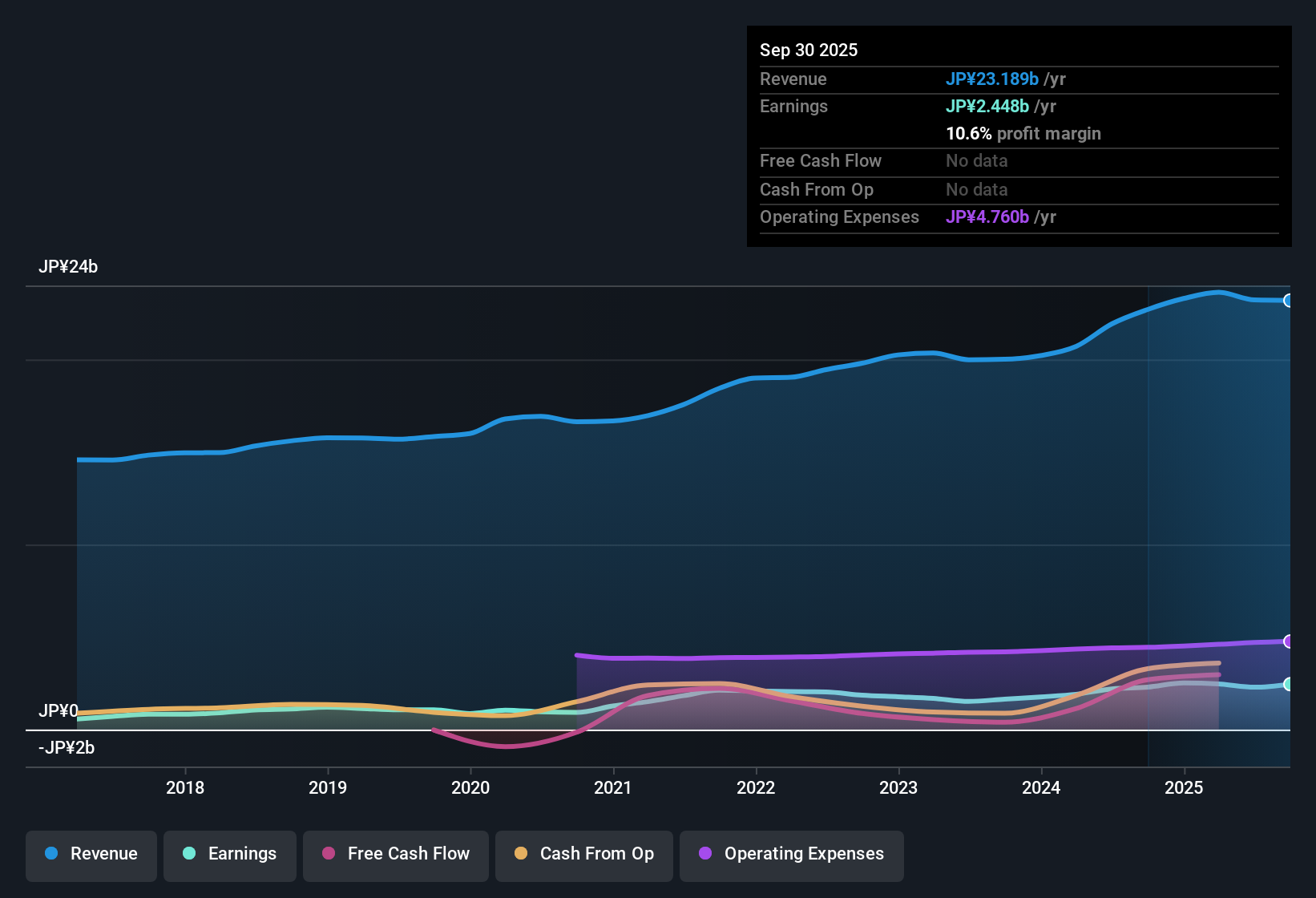The height and width of the screenshot is (898, 1316).
Task: Select the 2025 year label
Action: 1185,787
